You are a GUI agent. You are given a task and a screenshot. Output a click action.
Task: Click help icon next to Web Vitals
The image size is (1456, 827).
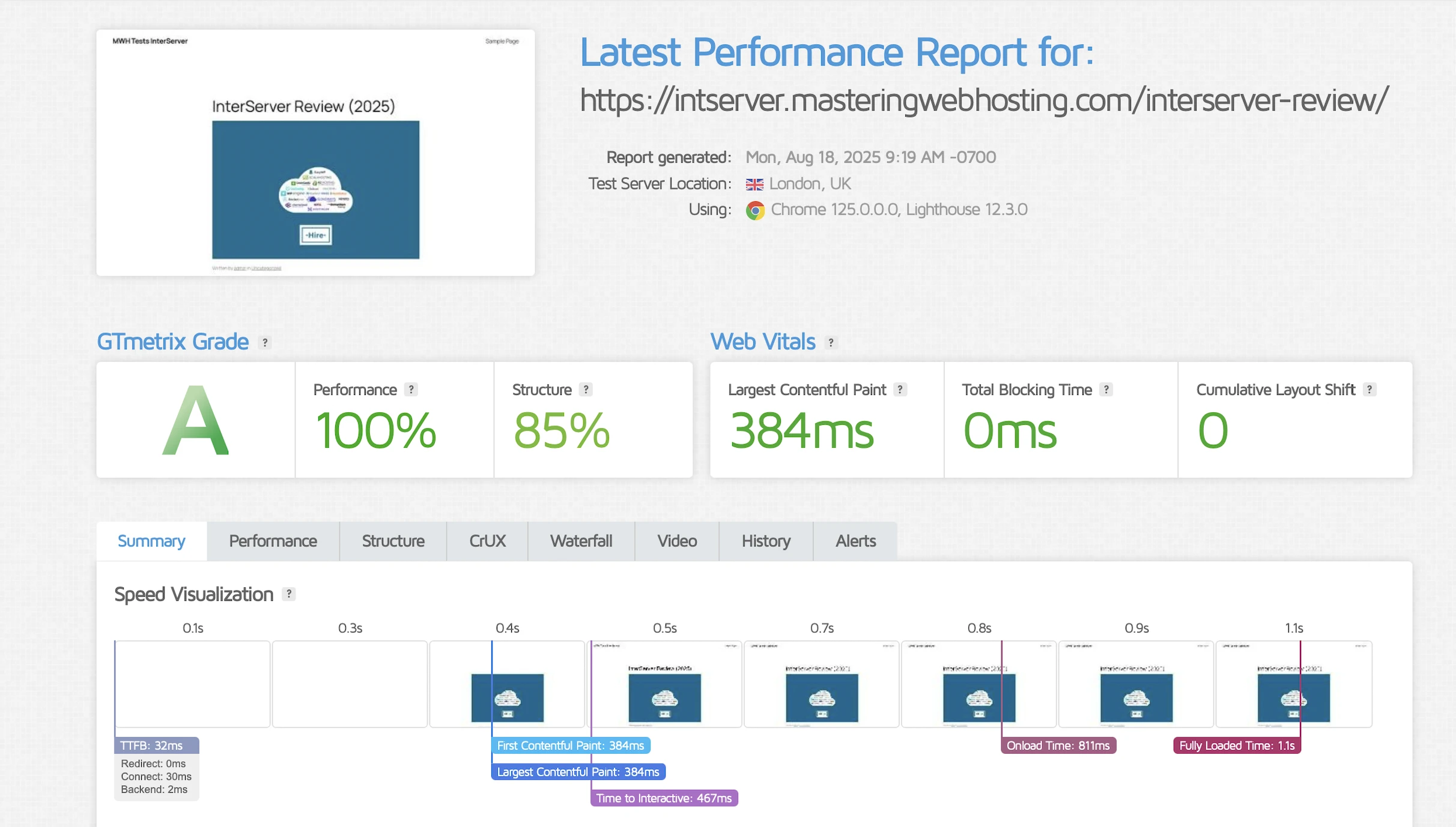pyautogui.click(x=831, y=343)
